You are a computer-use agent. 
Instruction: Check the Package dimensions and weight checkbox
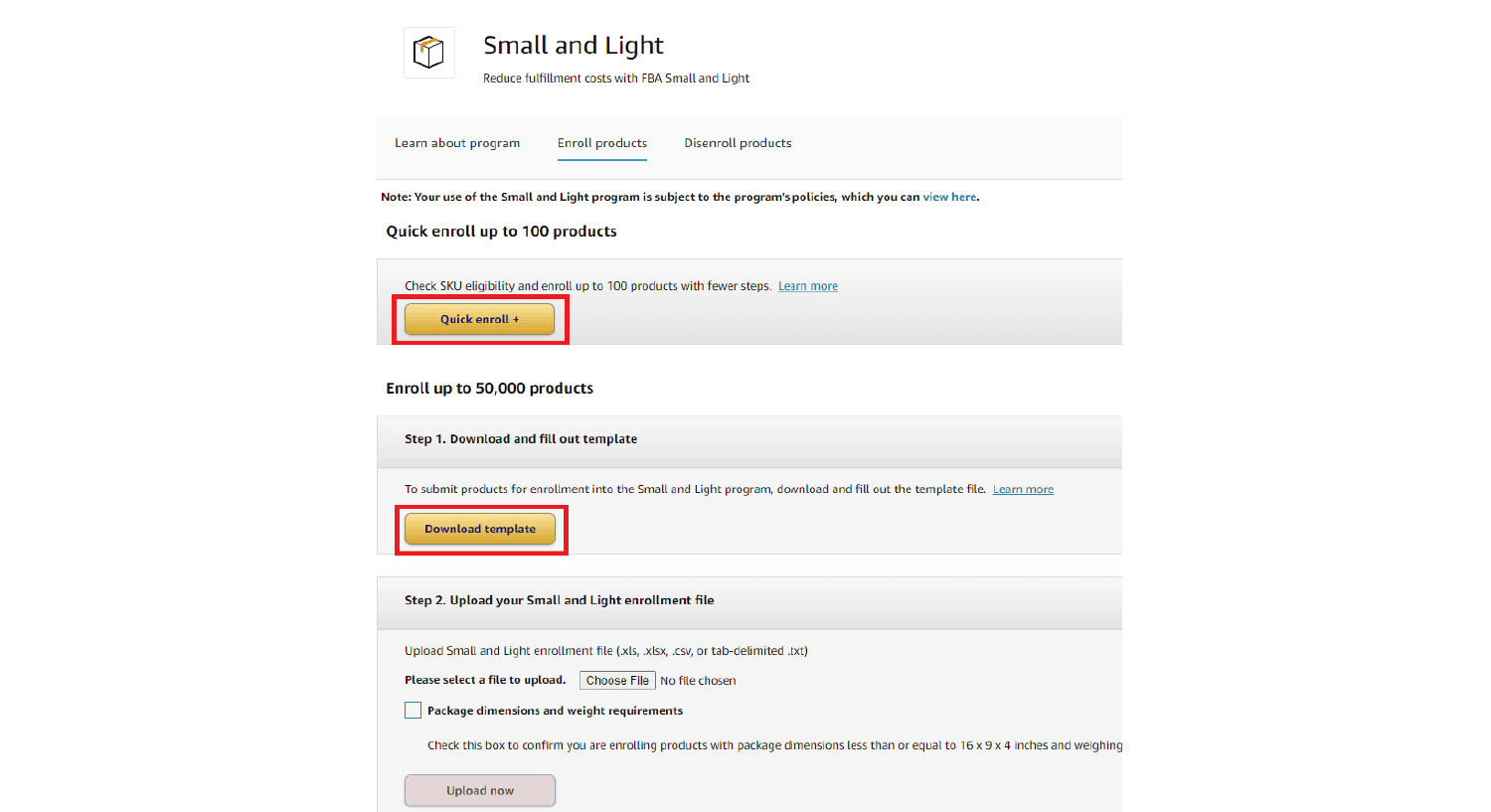click(x=413, y=711)
